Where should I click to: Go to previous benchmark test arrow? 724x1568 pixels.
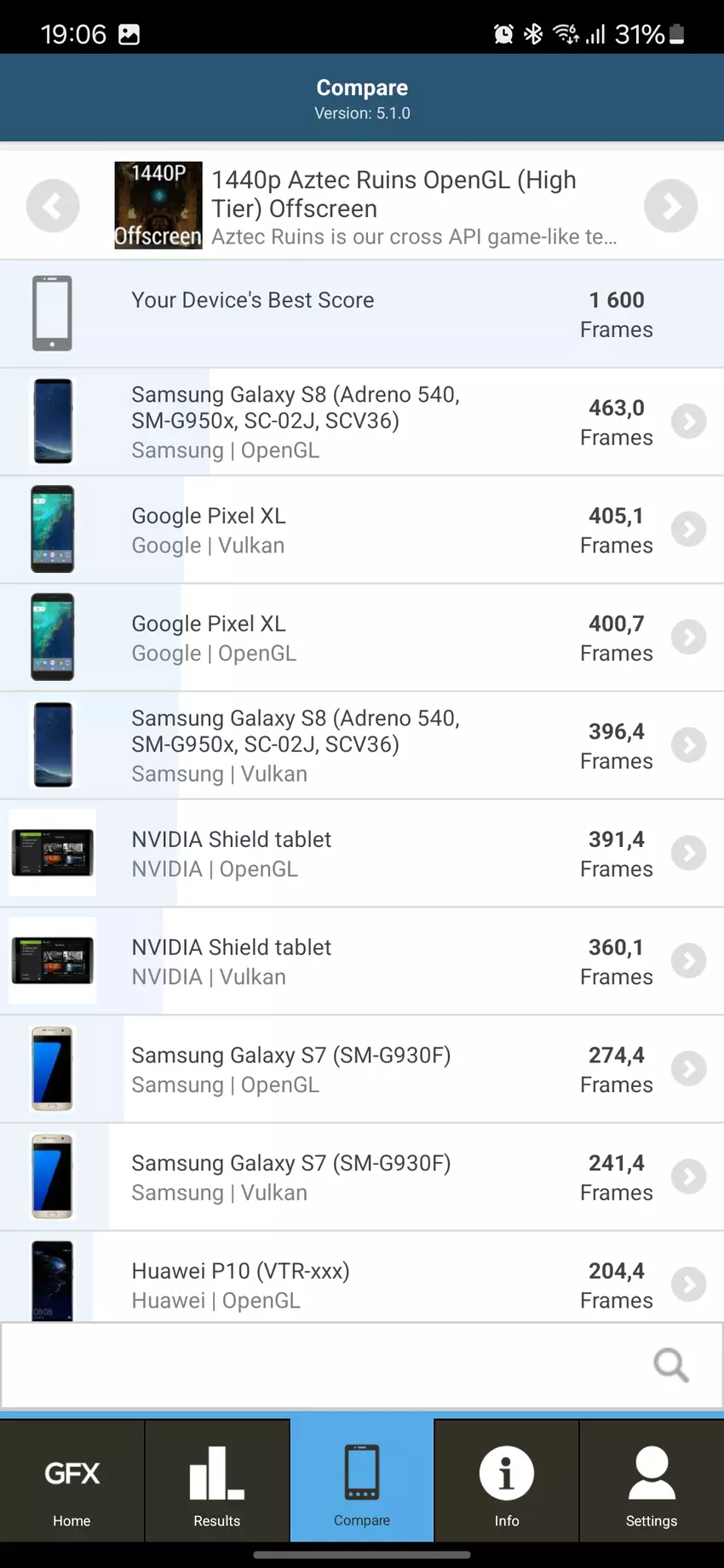pos(53,206)
